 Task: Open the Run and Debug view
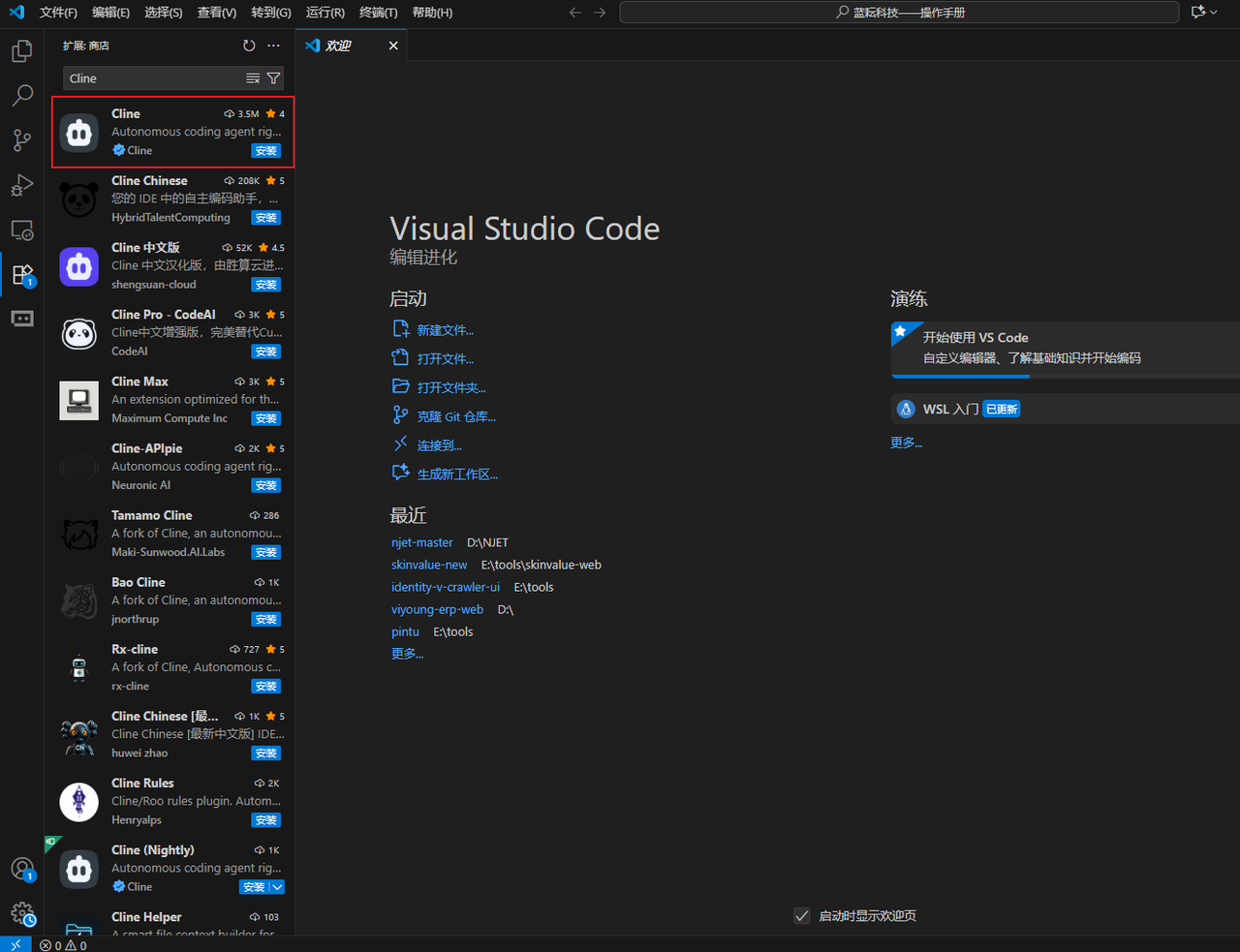[x=22, y=185]
